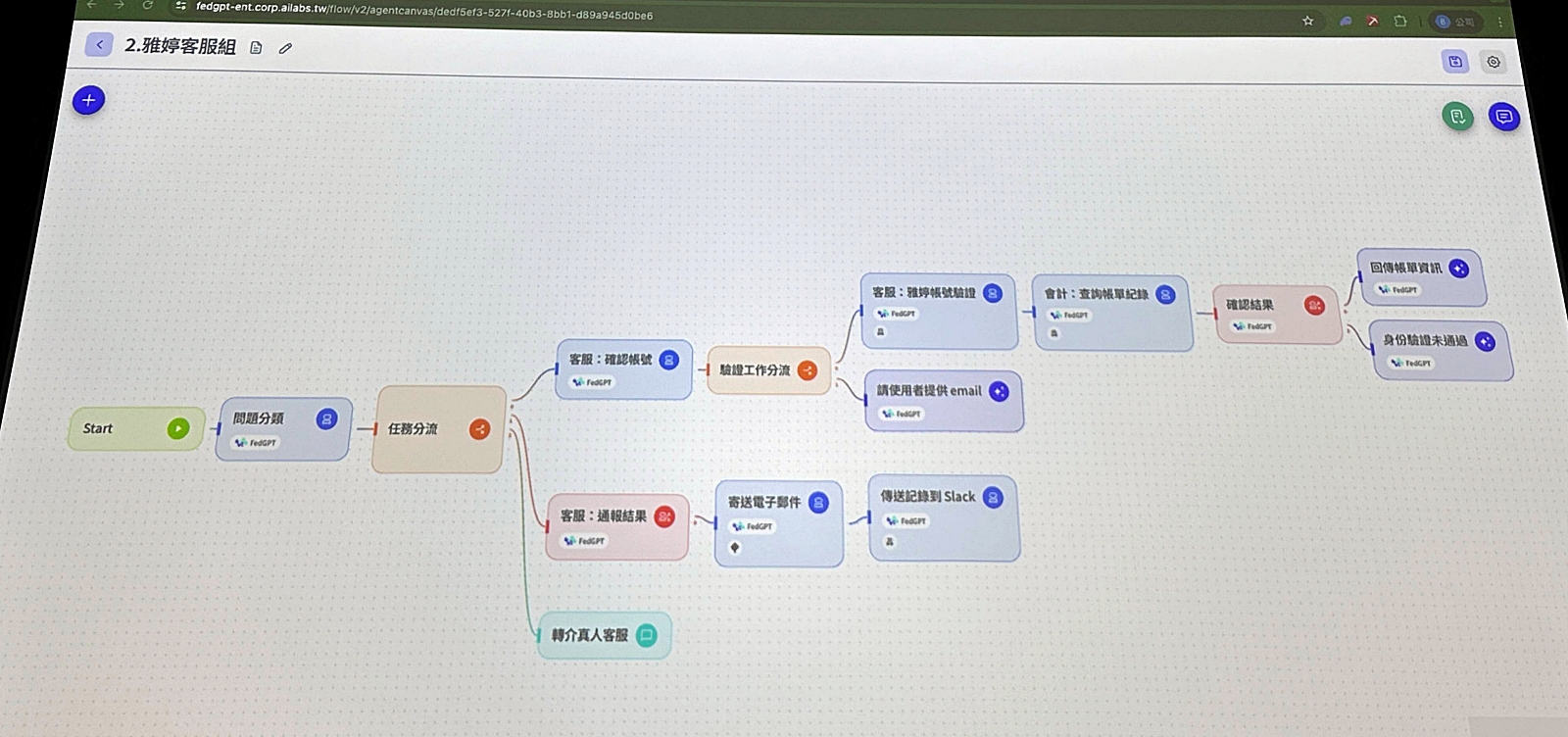Click the agent icon on 客服：確認帳號 node

coord(668,360)
